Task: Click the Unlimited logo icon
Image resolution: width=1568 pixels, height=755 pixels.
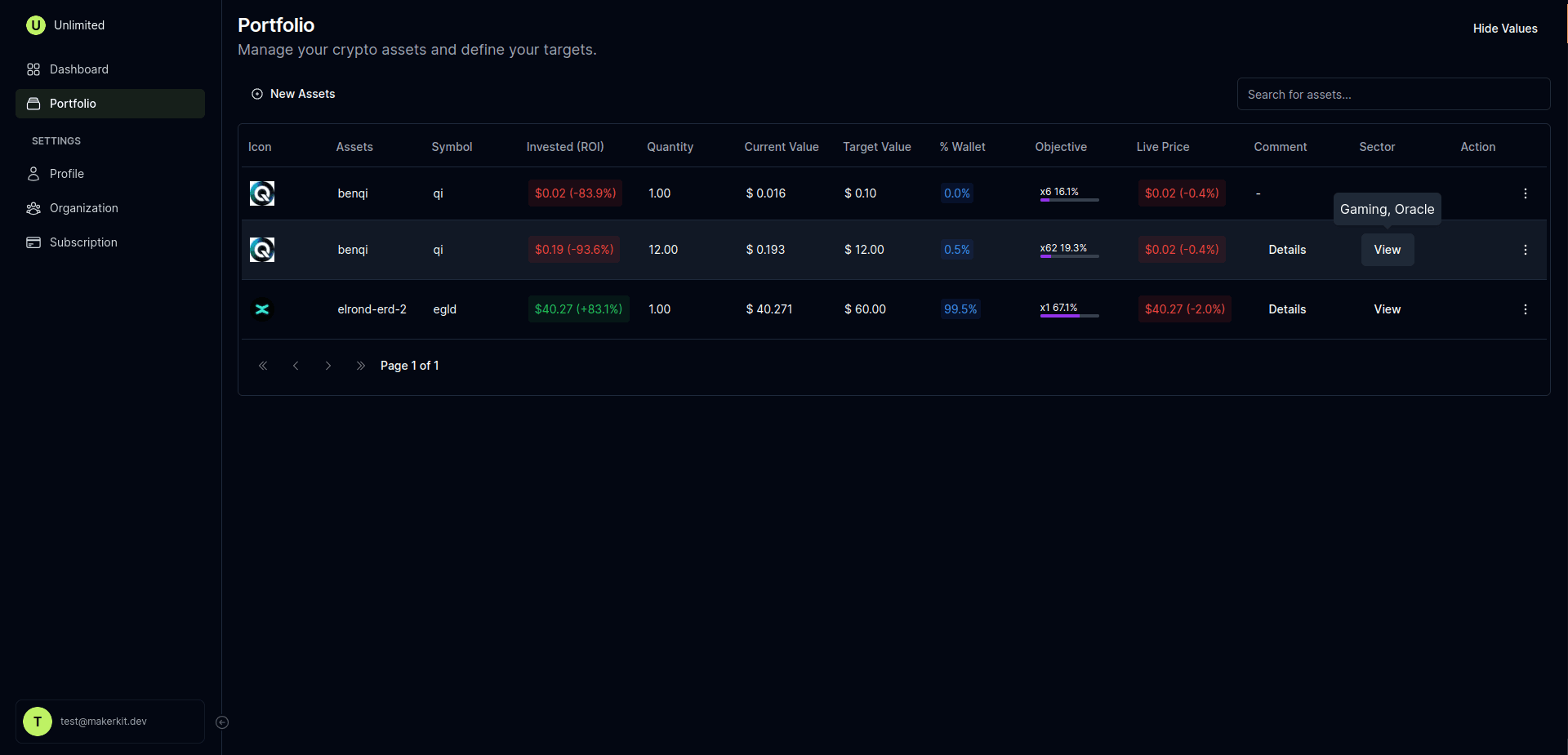Action: click(x=36, y=25)
